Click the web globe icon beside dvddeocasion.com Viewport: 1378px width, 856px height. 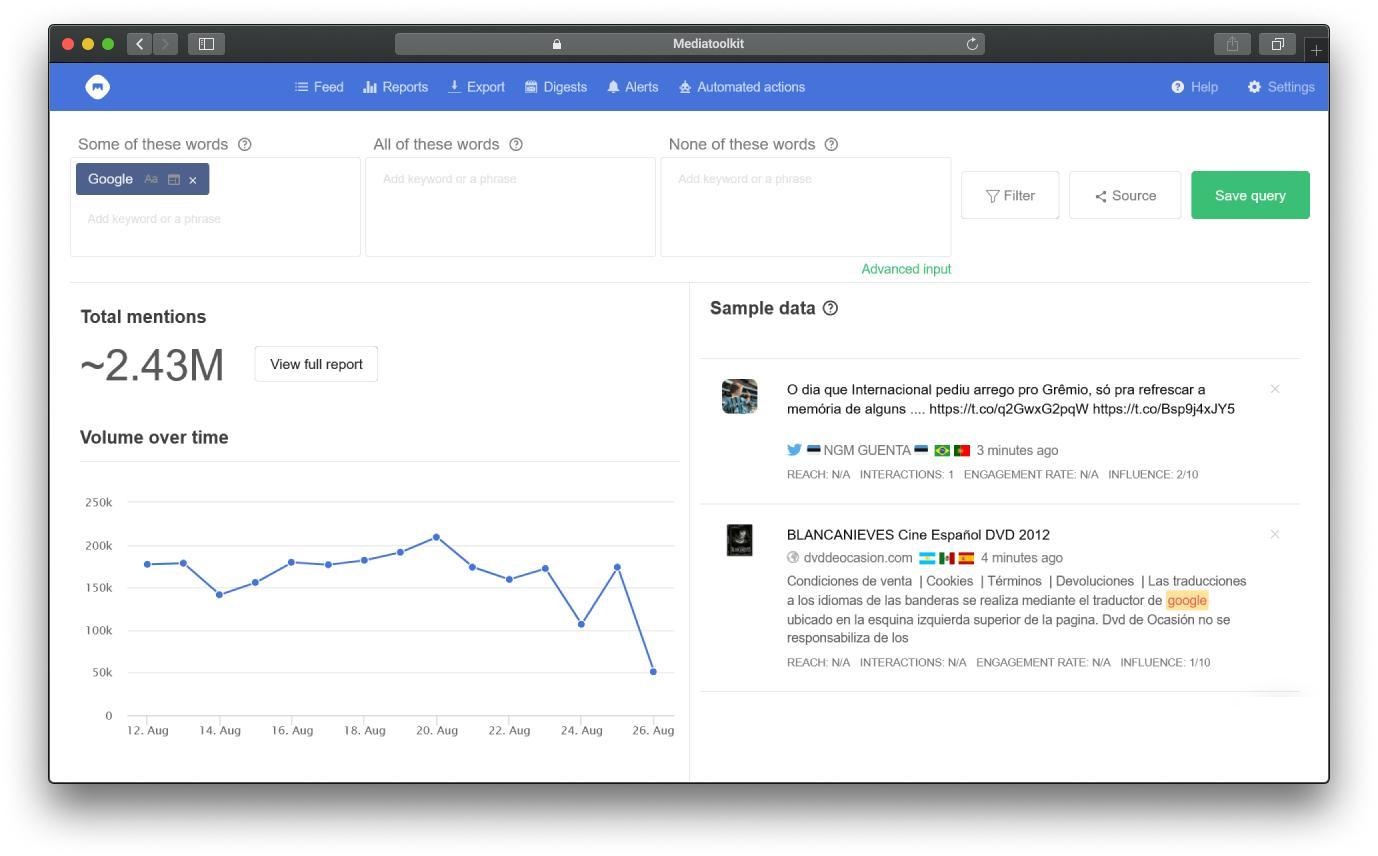793,558
